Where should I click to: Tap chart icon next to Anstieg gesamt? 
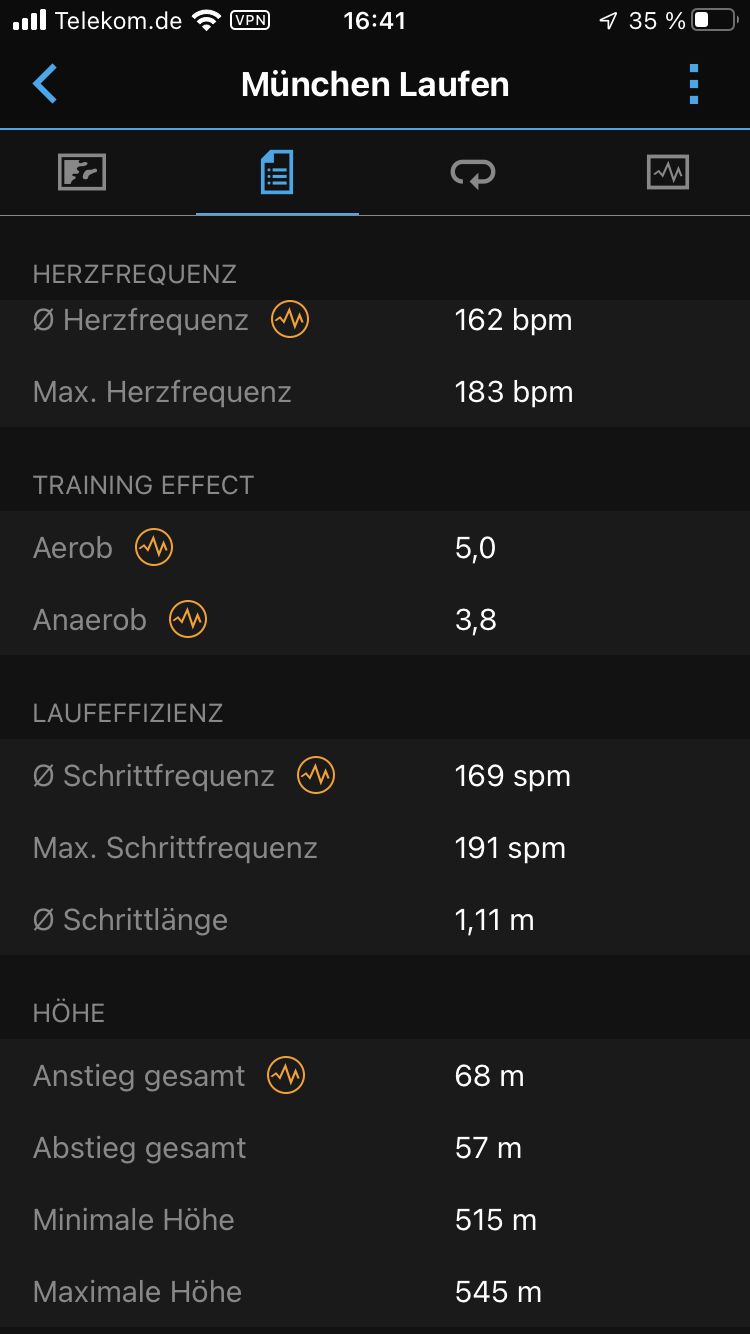[286, 1076]
